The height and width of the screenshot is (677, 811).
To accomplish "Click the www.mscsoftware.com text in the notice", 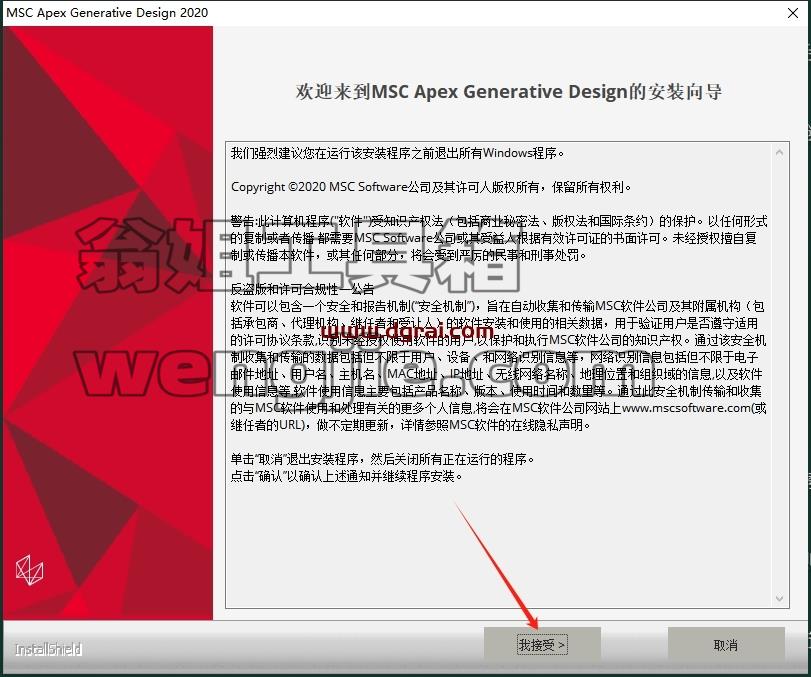I will click(x=686, y=408).
